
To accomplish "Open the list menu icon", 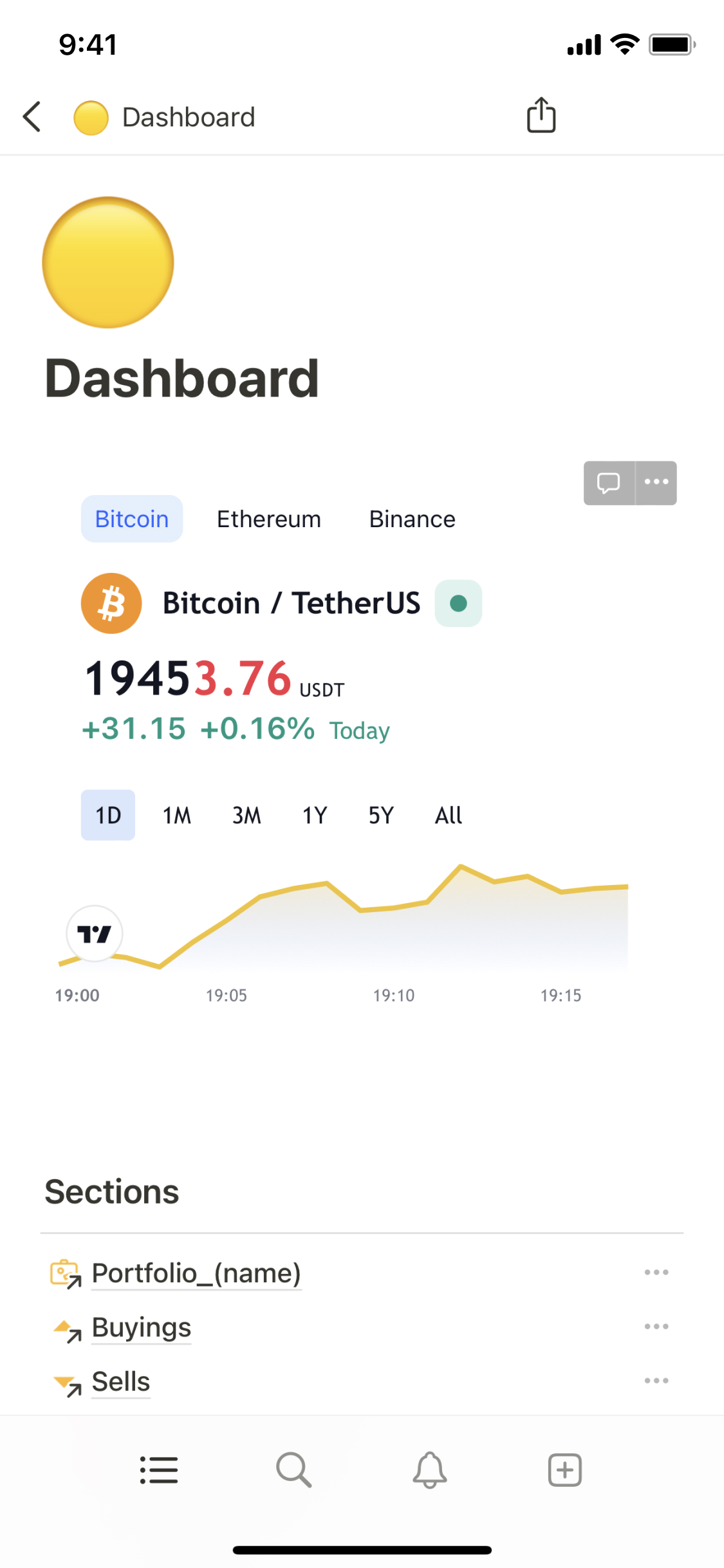I will click(x=159, y=1470).
